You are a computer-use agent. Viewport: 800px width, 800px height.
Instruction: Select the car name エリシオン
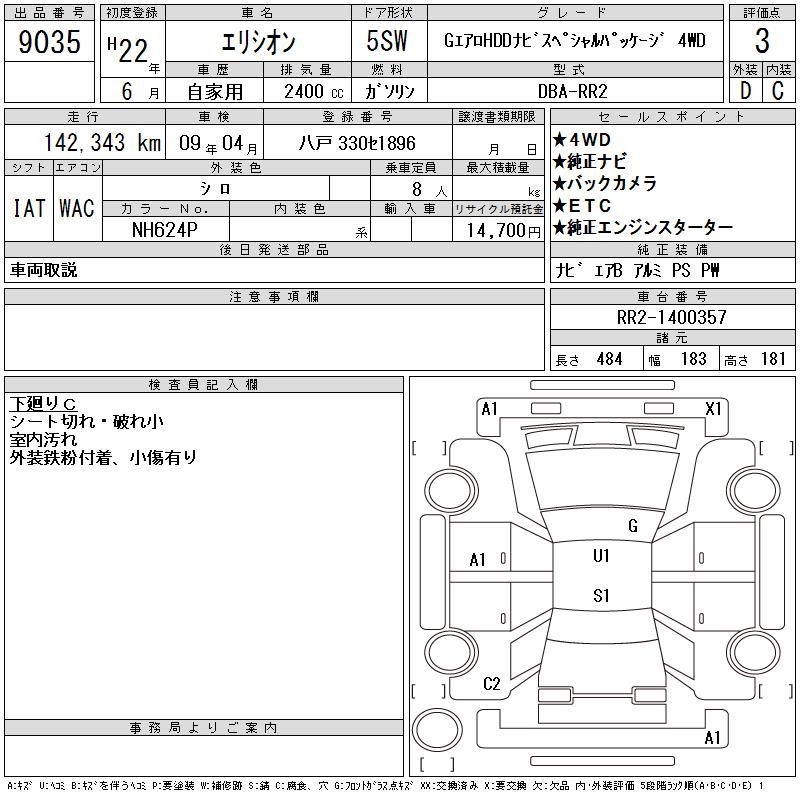click(x=258, y=41)
